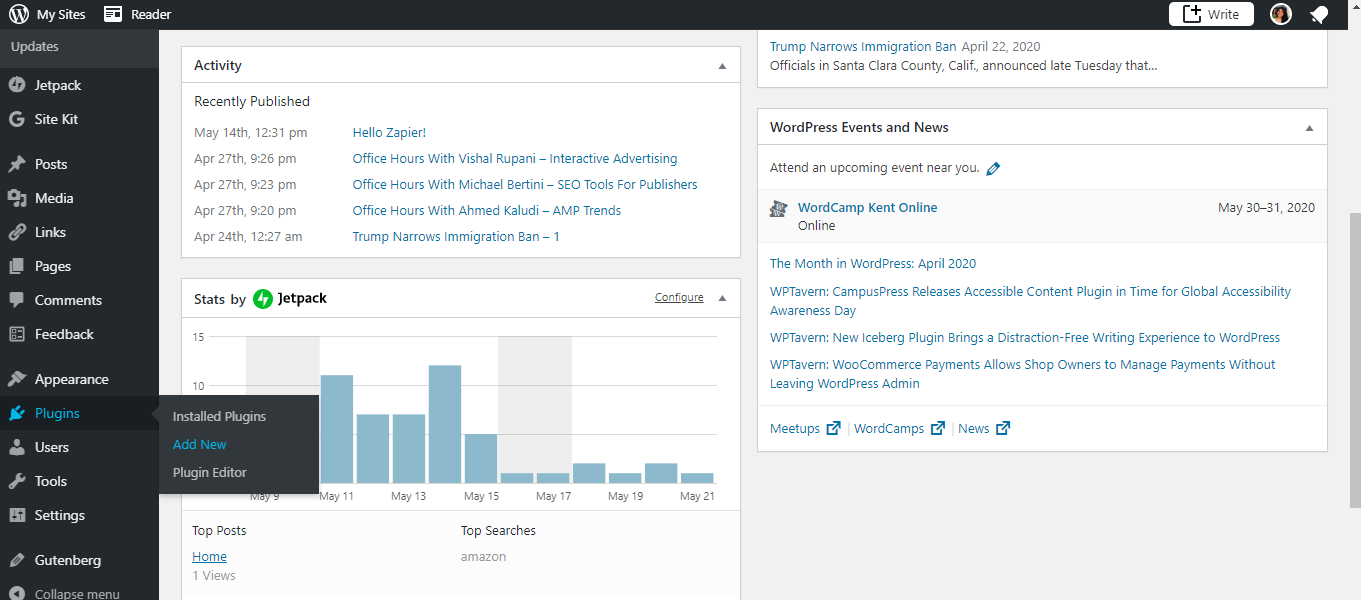Collapse WordPress Events and News widget
1361x600 pixels.
(1309, 128)
